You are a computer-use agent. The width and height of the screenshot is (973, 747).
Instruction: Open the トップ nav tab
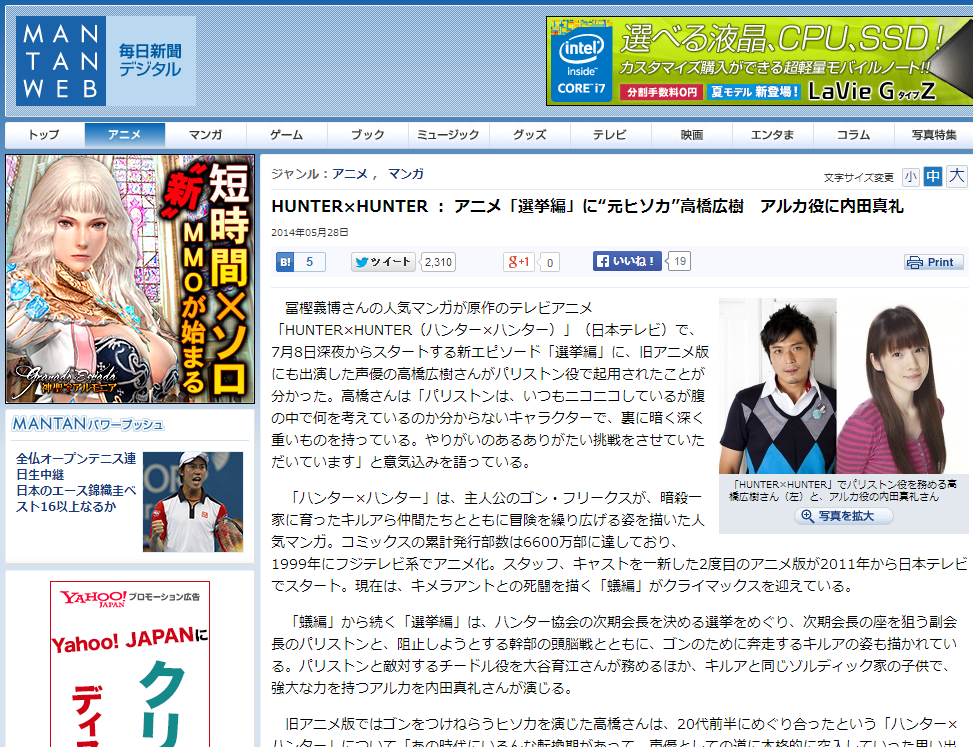(44, 135)
